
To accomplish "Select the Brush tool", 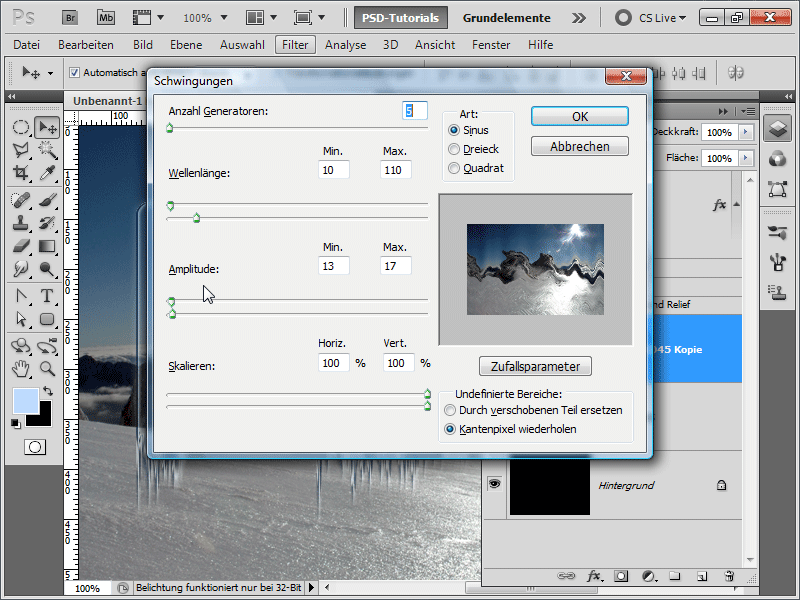I will [47, 199].
